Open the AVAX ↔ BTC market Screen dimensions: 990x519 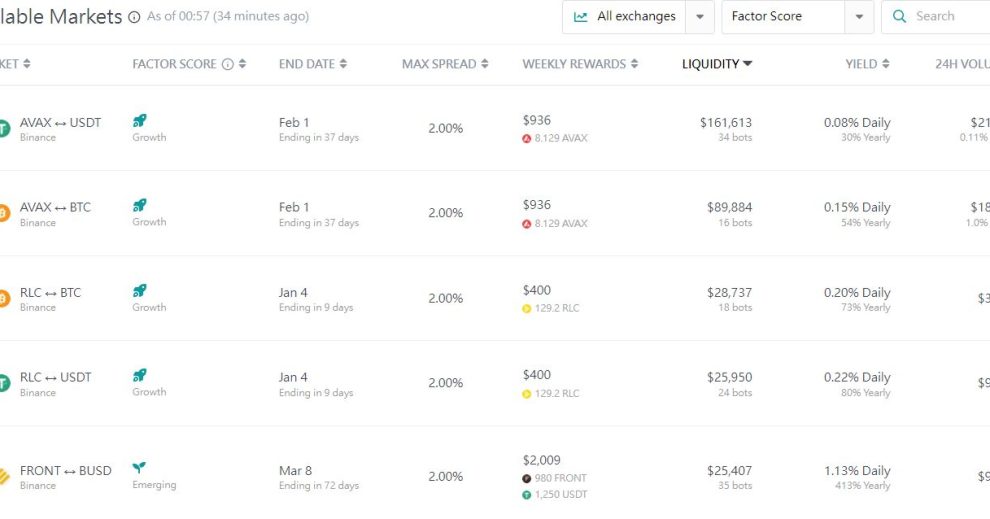point(55,207)
